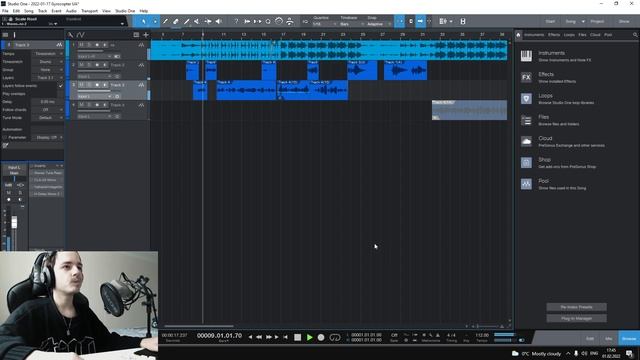Click the Show button at top right
The image size is (640, 360).
pos(624,21)
